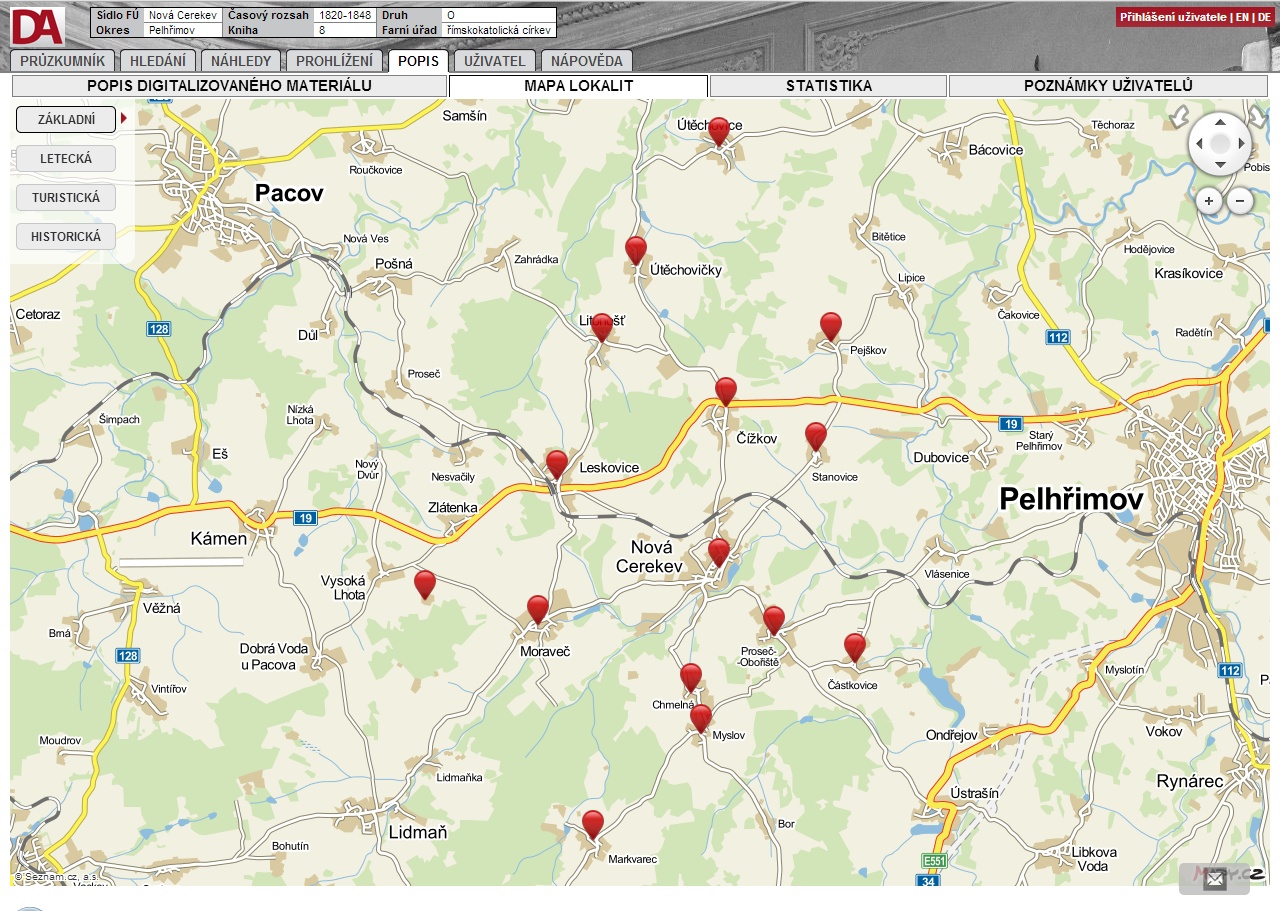
Task: Zoom in with the plus map button
Action: coord(1209,201)
